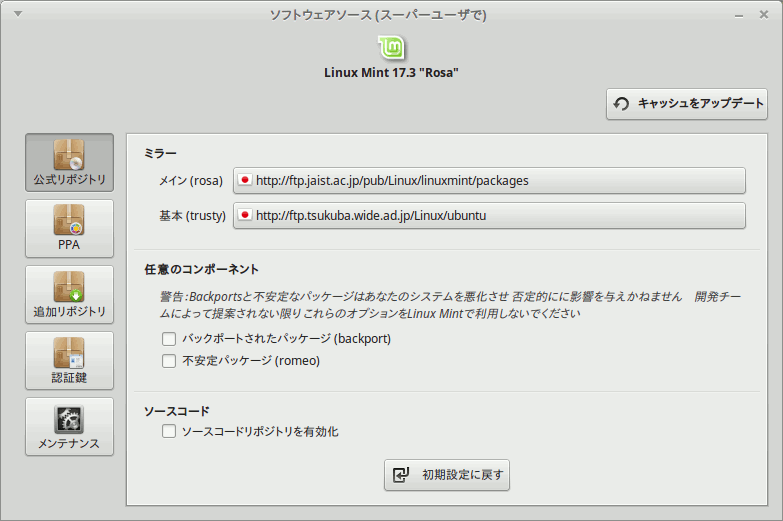
Task: Click the Linux Mint 17.3 "Rosa" title text
Action: click(391, 72)
